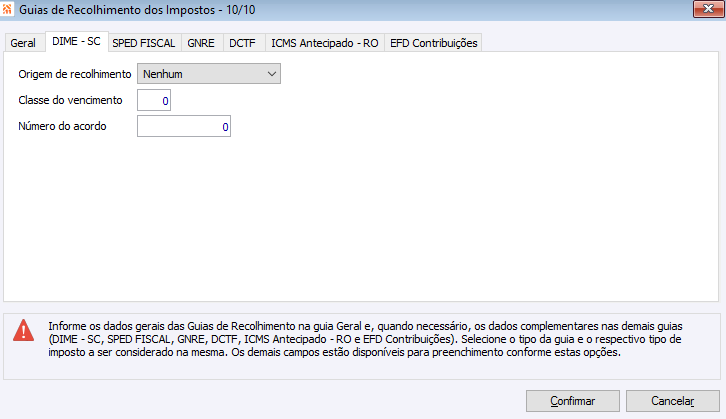The width and height of the screenshot is (726, 419).
Task: Click the red warning triangle icon
Action: [x=24, y=333]
